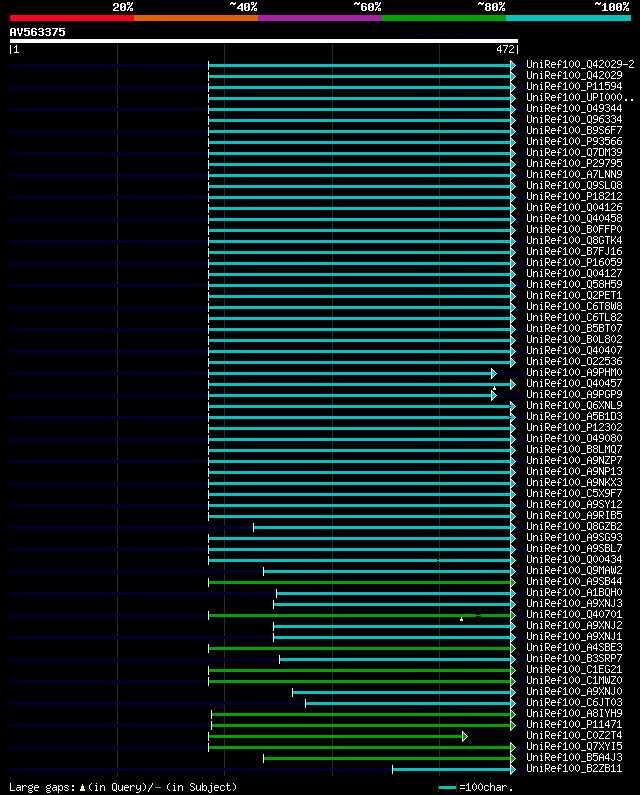Click UniRef100_C6T8W8 label
Screen dimensions: 640x795
coord(574,307)
